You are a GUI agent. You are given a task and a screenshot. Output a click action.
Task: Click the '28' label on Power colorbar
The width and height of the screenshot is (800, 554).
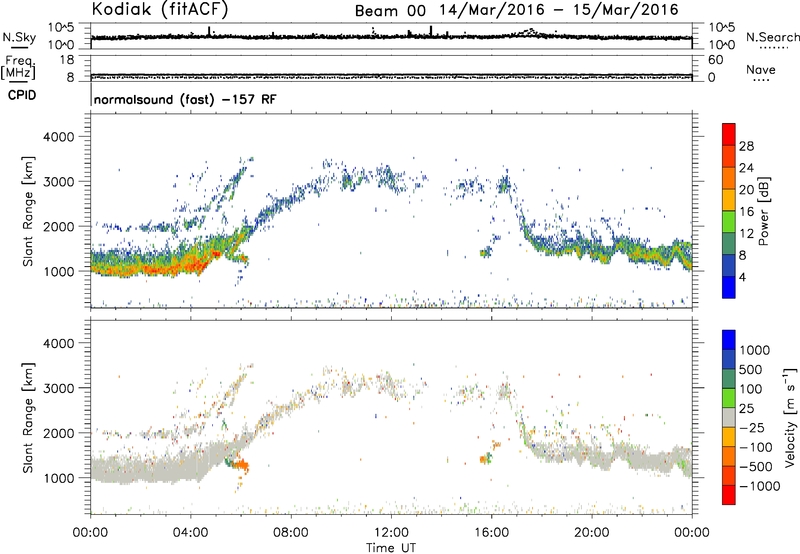coord(746,146)
